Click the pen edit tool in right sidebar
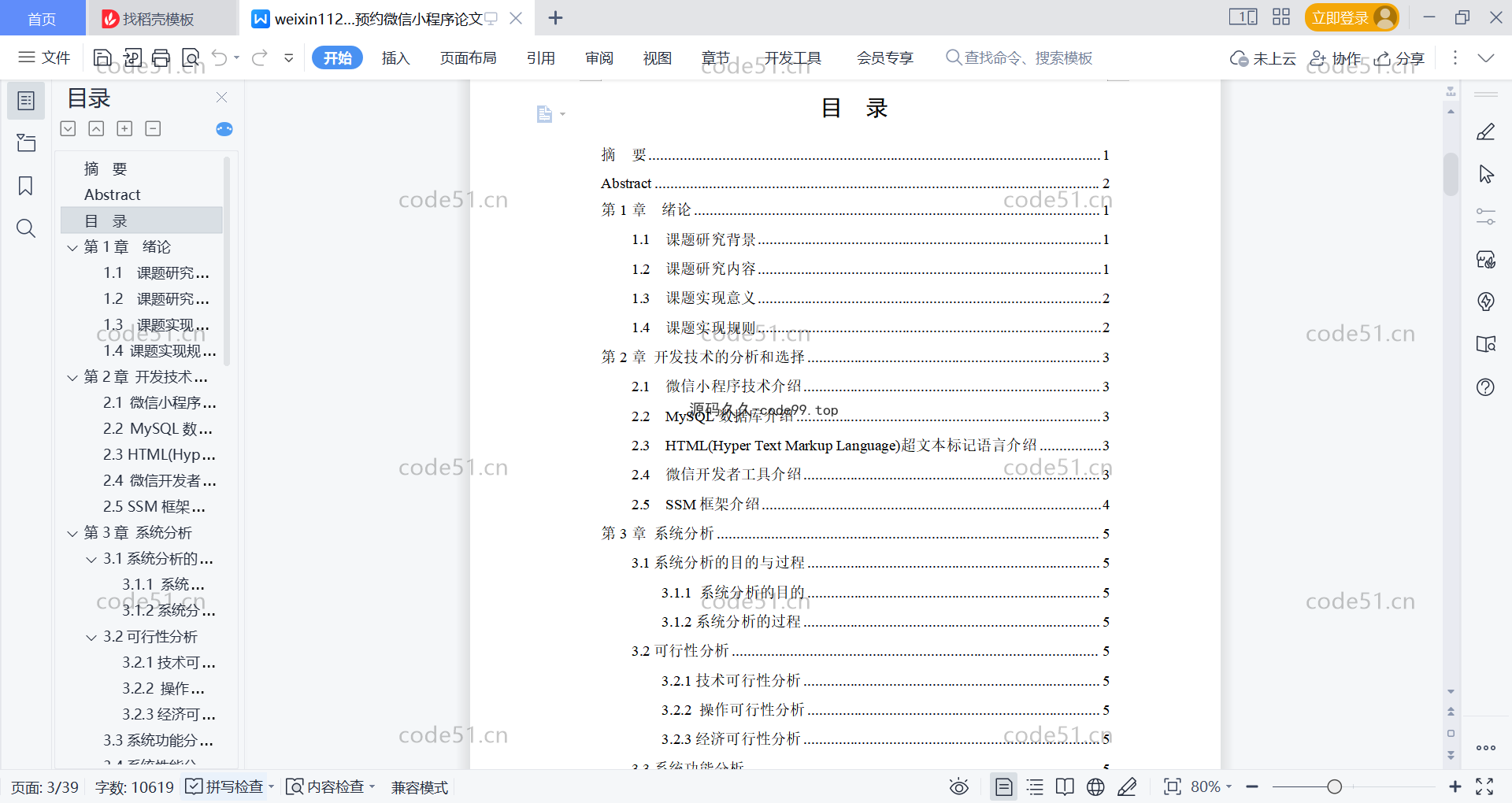Image resolution: width=1512 pixels, height=803 pixels. click(x=1485, y=131)
